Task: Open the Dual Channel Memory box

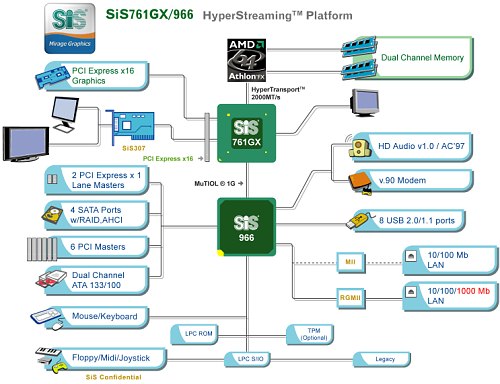Action: [x=422, y=58]
